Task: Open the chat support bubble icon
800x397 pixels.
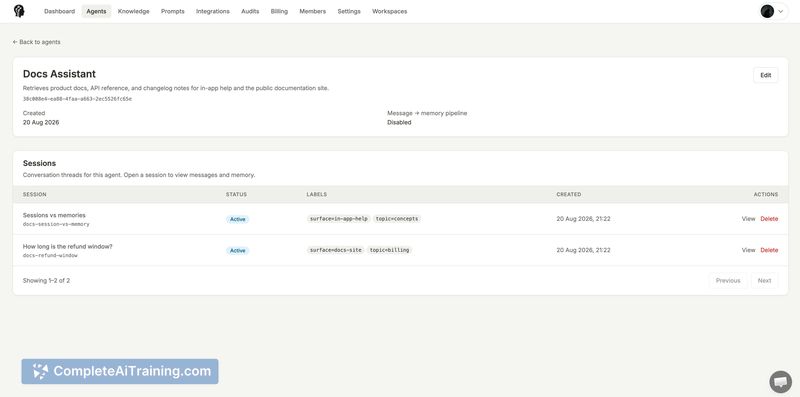Action: [x=780, y=382]
